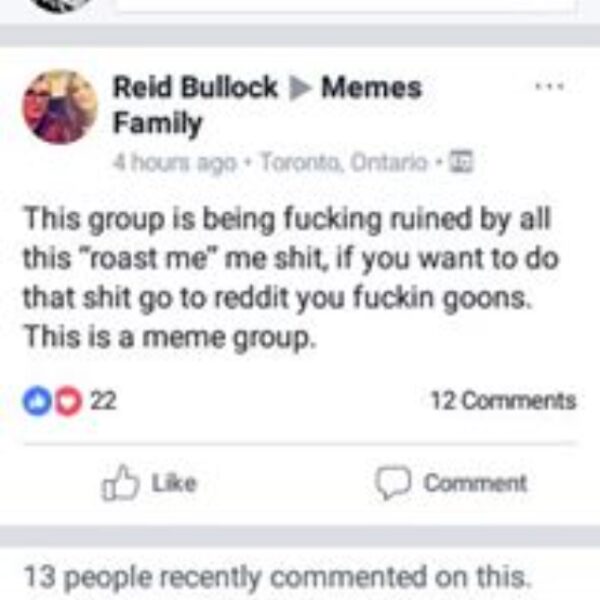Open the Memes Family group link
The height and width of the screenshot is (600, 600).
tap(268, 105)
